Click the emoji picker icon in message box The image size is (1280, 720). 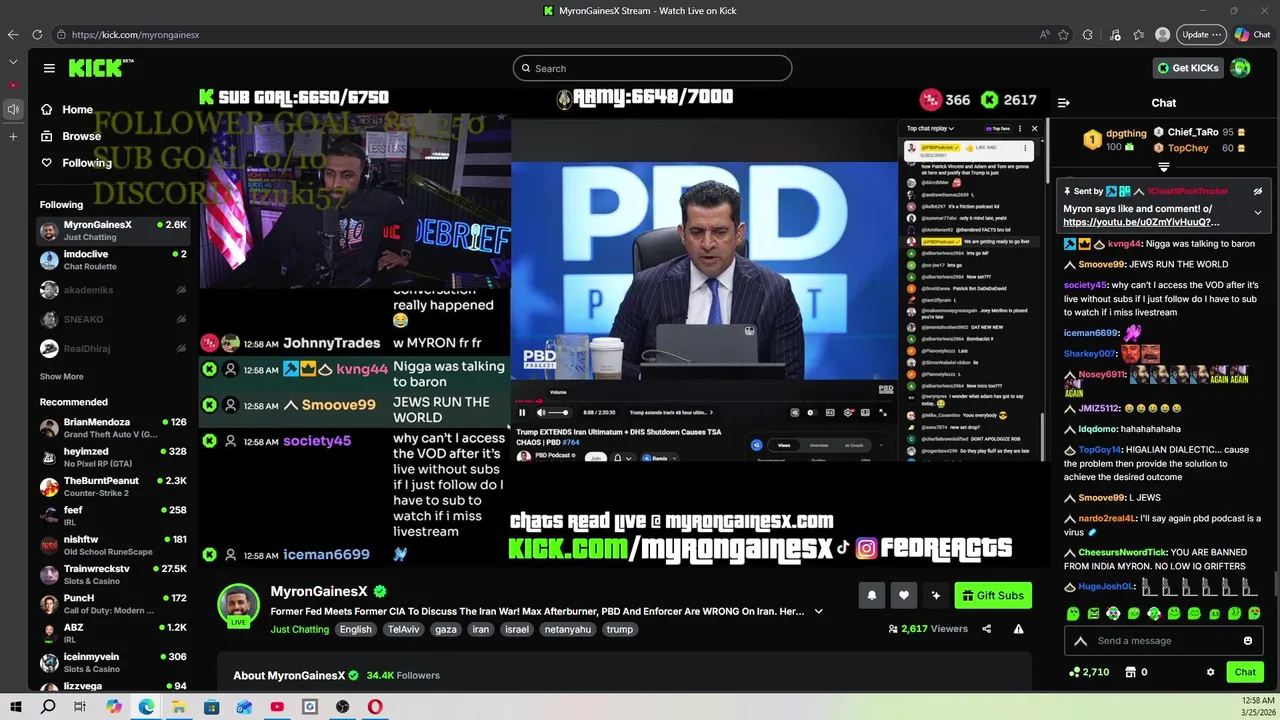(x=1248, y=641)
